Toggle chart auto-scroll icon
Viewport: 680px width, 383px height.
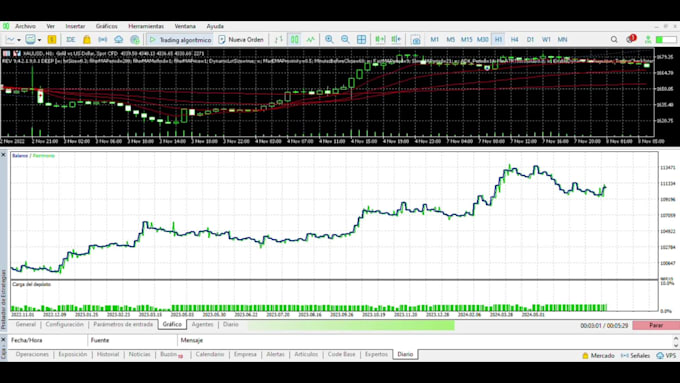(380, 39)
